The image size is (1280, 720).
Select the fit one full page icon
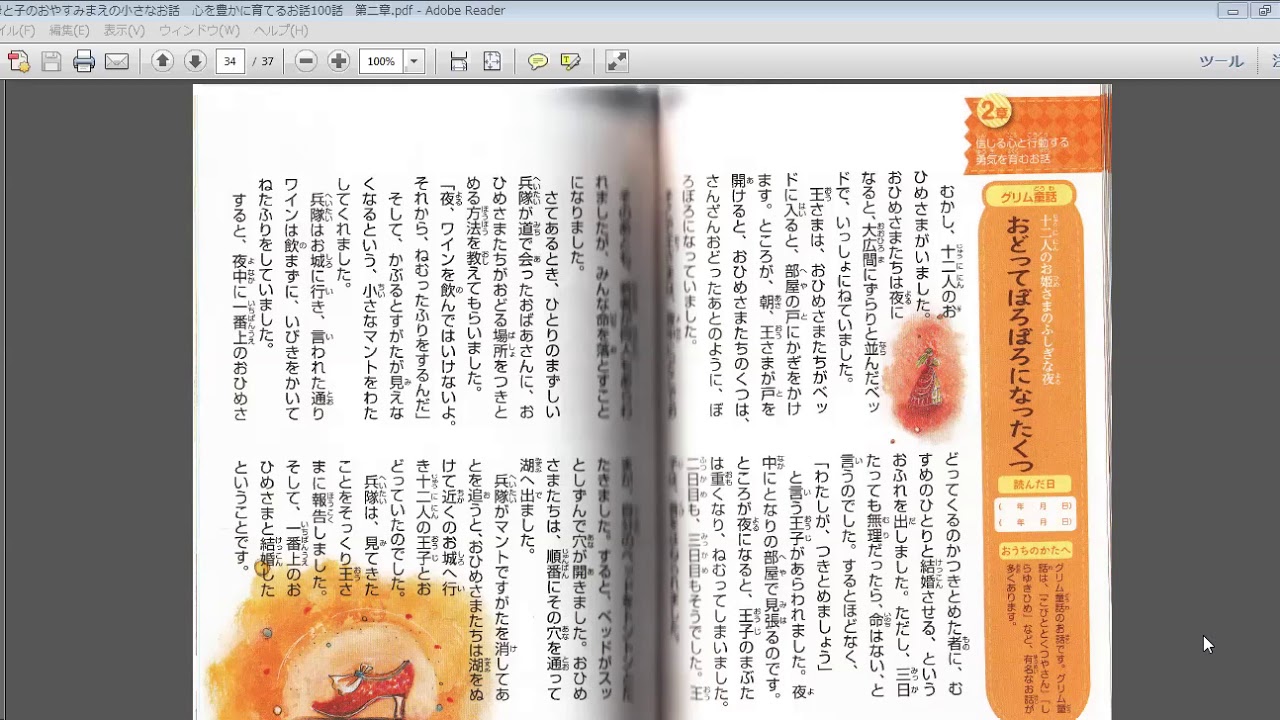[x=492, y=62]
